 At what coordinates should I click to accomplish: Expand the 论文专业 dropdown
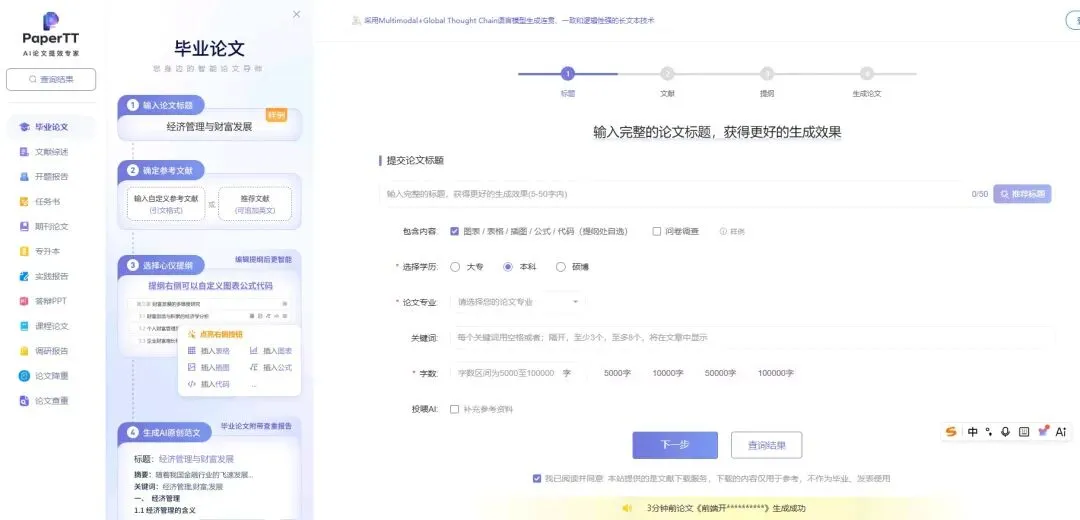tap(518, 302)
